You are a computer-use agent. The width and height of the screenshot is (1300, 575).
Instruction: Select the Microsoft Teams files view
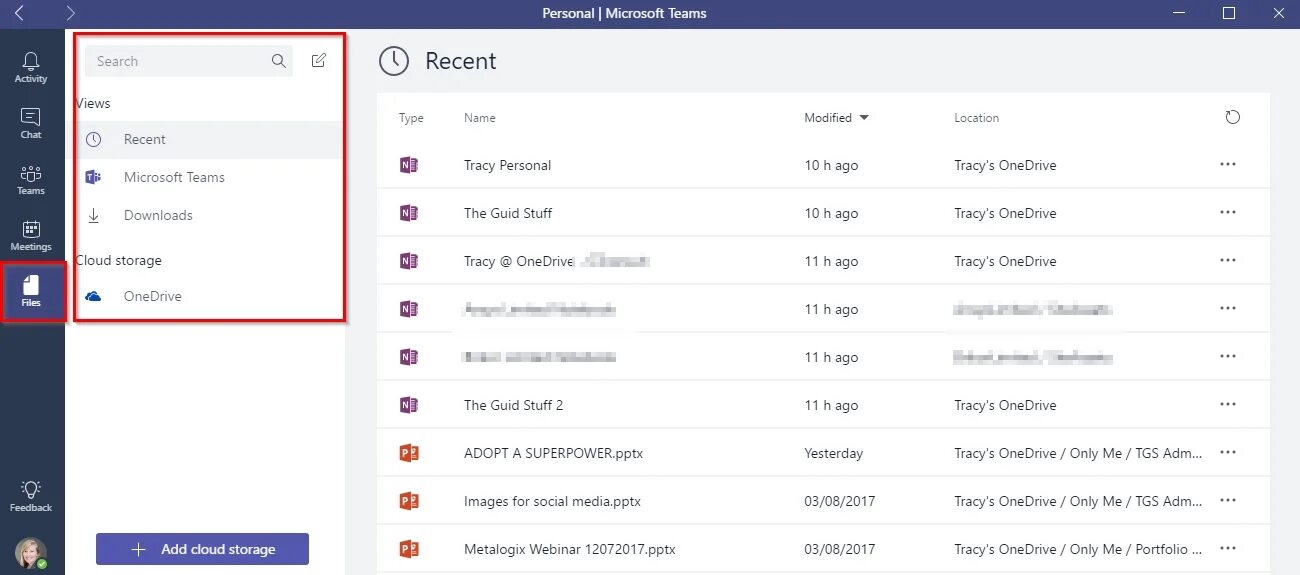point(174,177)
